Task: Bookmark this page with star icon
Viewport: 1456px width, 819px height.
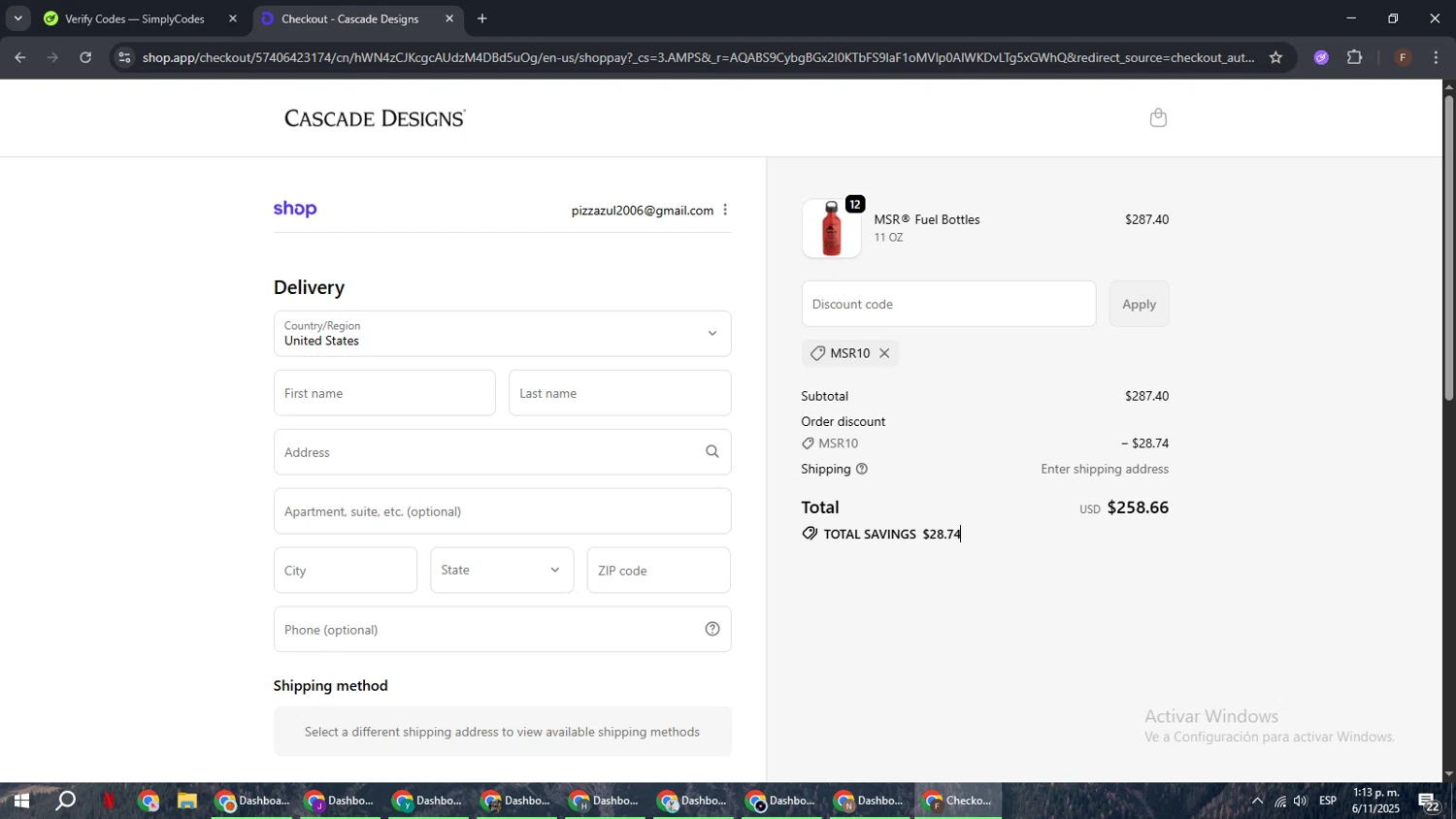Action: (1275, 57)
